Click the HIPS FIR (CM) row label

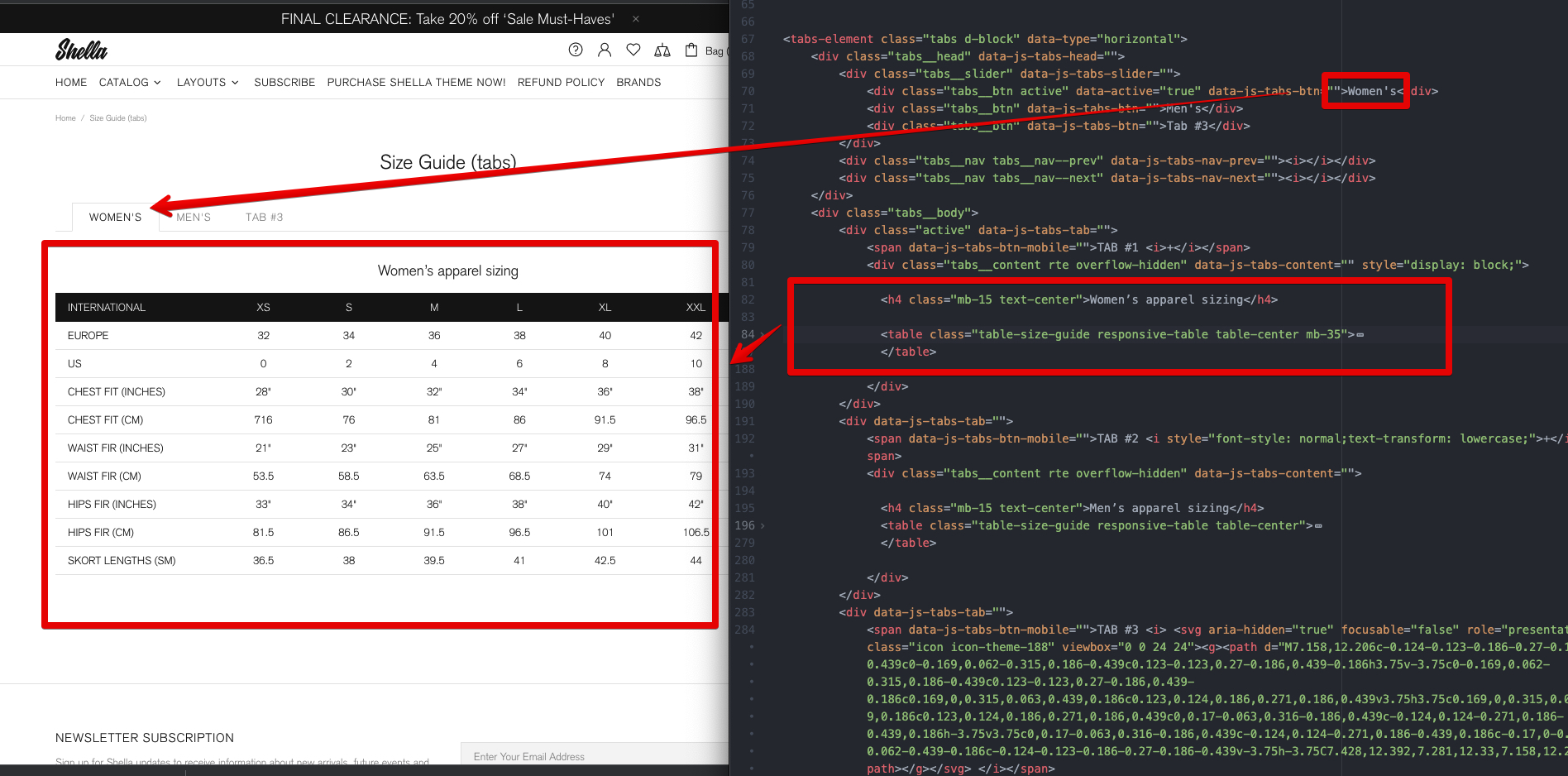point(101,532)
